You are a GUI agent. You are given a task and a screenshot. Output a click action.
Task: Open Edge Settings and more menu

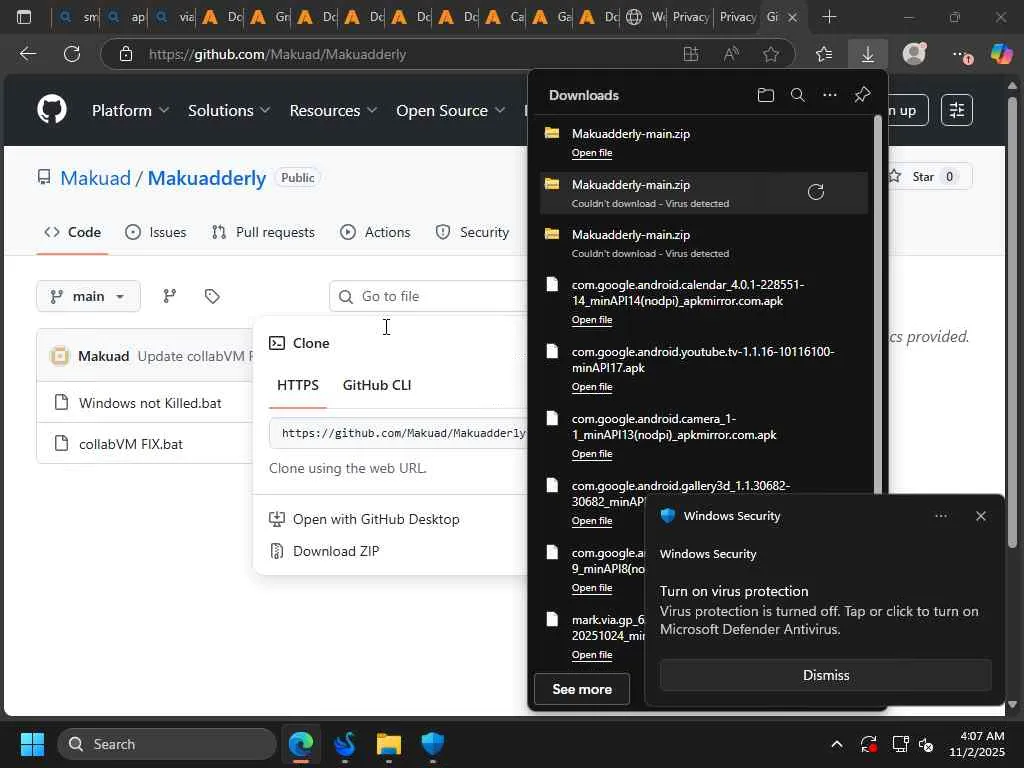click(x=961, y=55)
